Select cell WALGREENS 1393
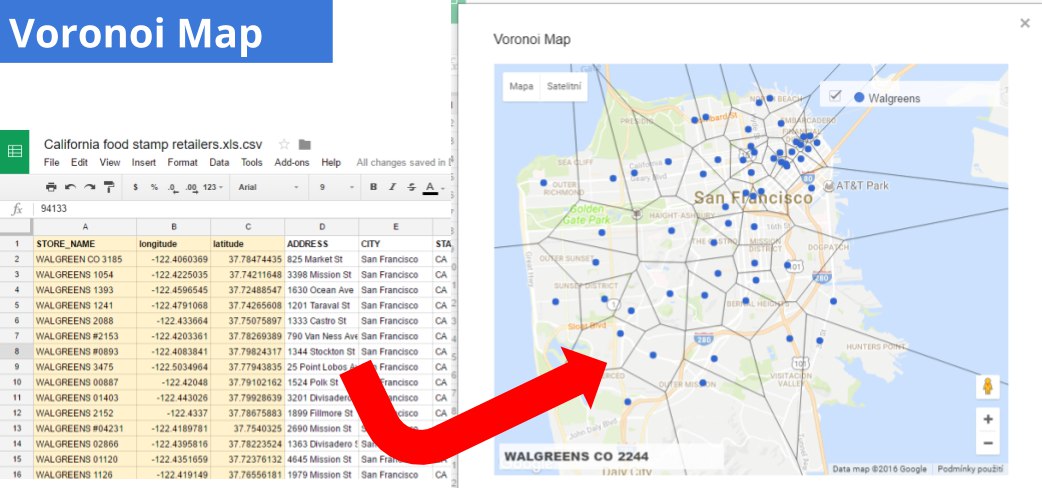The image size is (1042, 488). point(85,290)
